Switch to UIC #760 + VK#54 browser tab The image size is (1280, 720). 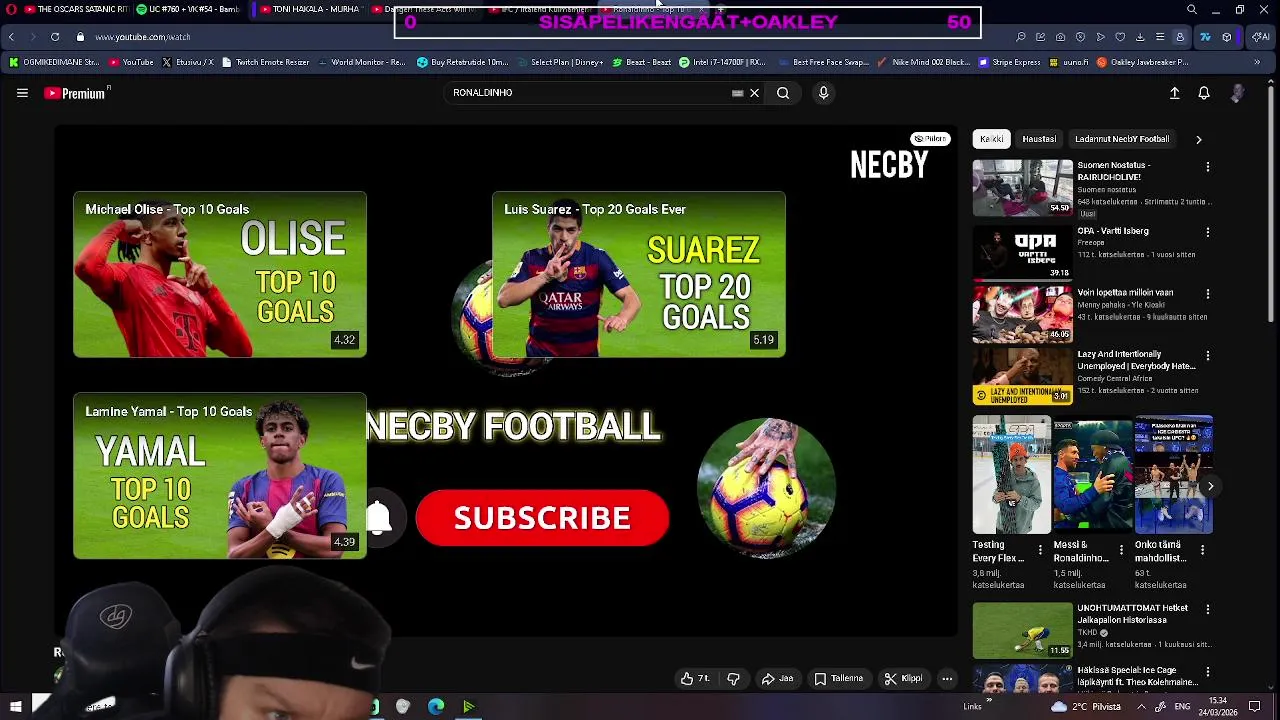pyautogui.click(x=190, y=9)
